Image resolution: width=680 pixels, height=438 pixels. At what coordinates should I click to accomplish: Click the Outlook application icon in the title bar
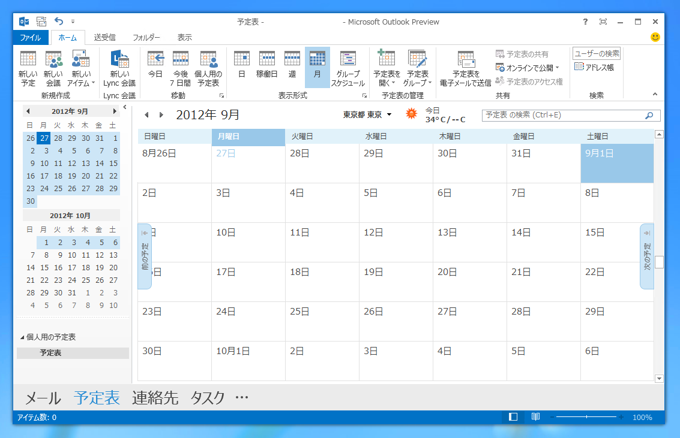click(24, 21)
